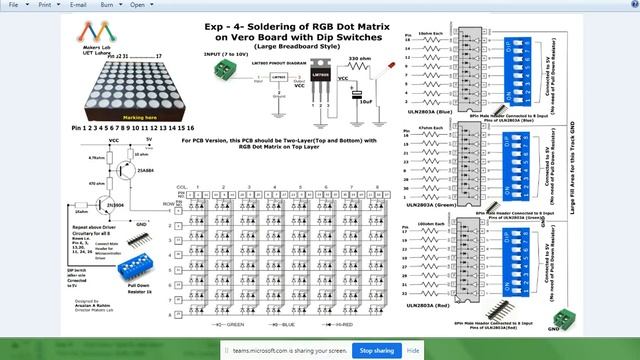The image size is (640, 360).
Task: Click the Makers Lab logo
Action: click(97, 31)
